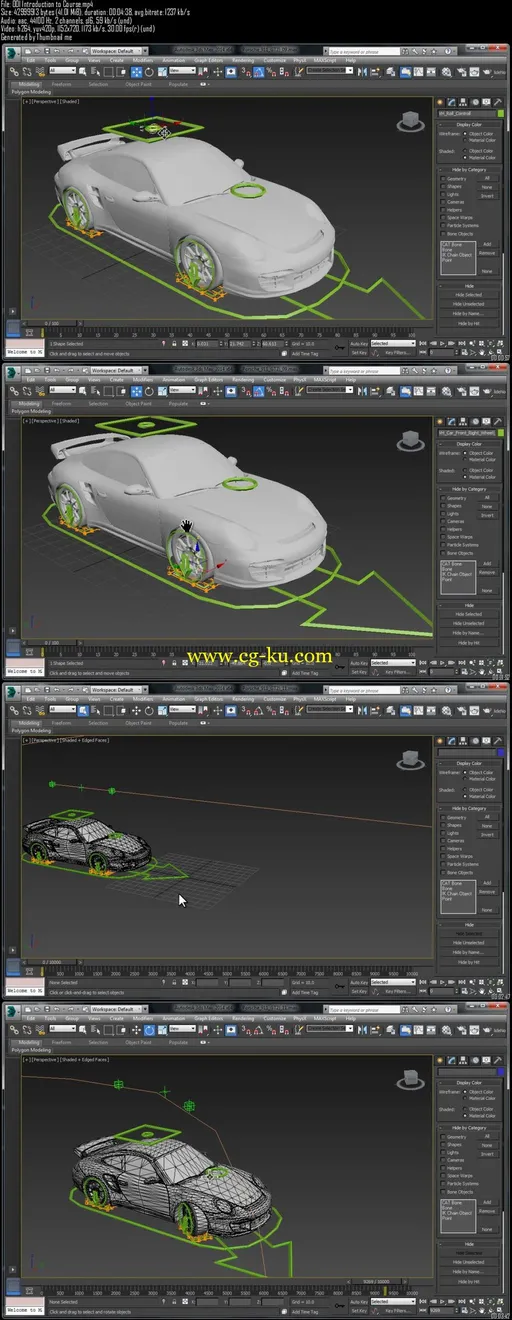This screenshot has width=512, height=1320.
Task: Open the Graph Editors menu in the third screenshot
Action: (x=208, y=700)
